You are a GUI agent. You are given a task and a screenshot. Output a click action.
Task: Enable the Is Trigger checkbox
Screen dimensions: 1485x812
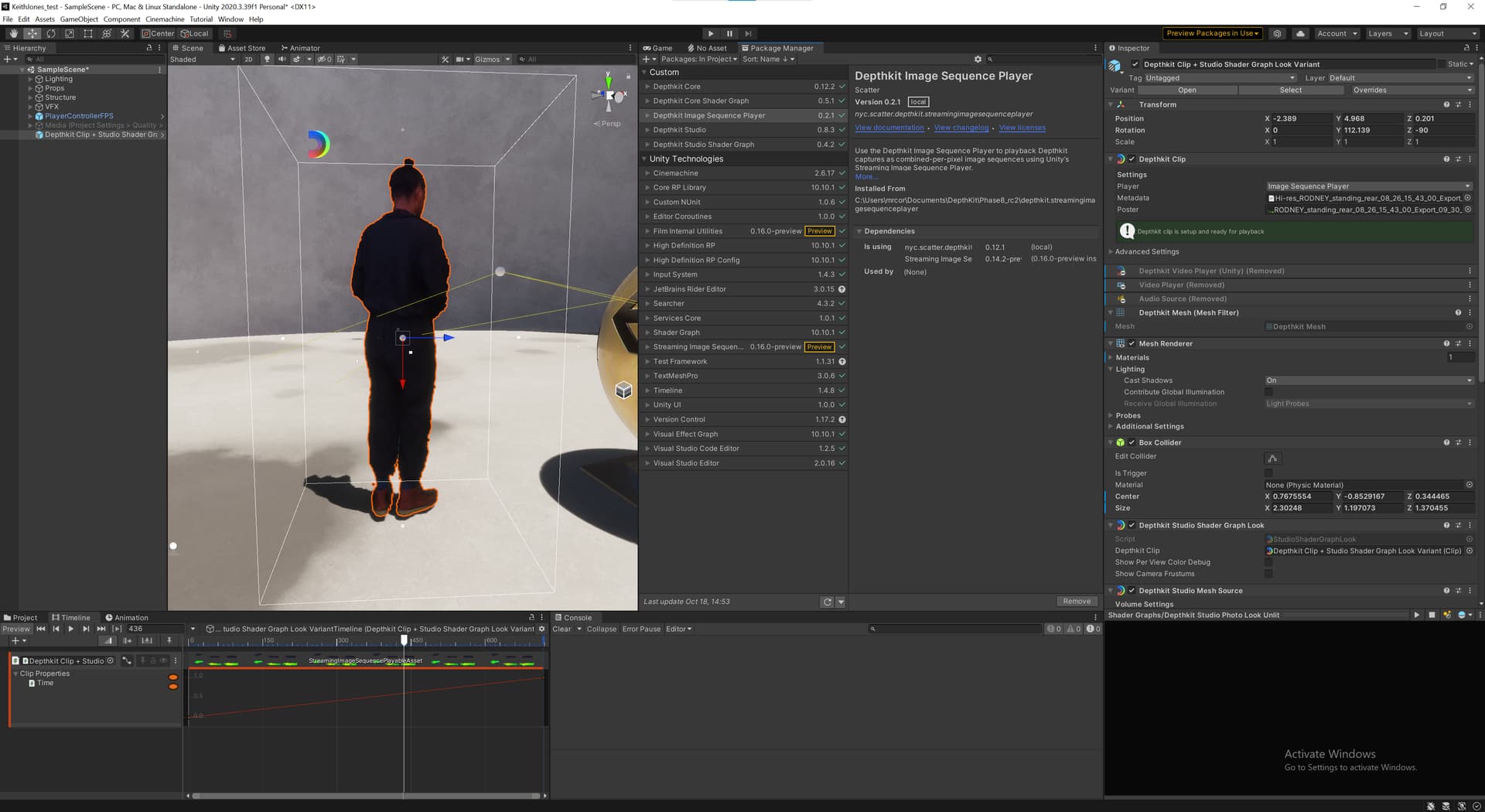(x=1268, y=473)
